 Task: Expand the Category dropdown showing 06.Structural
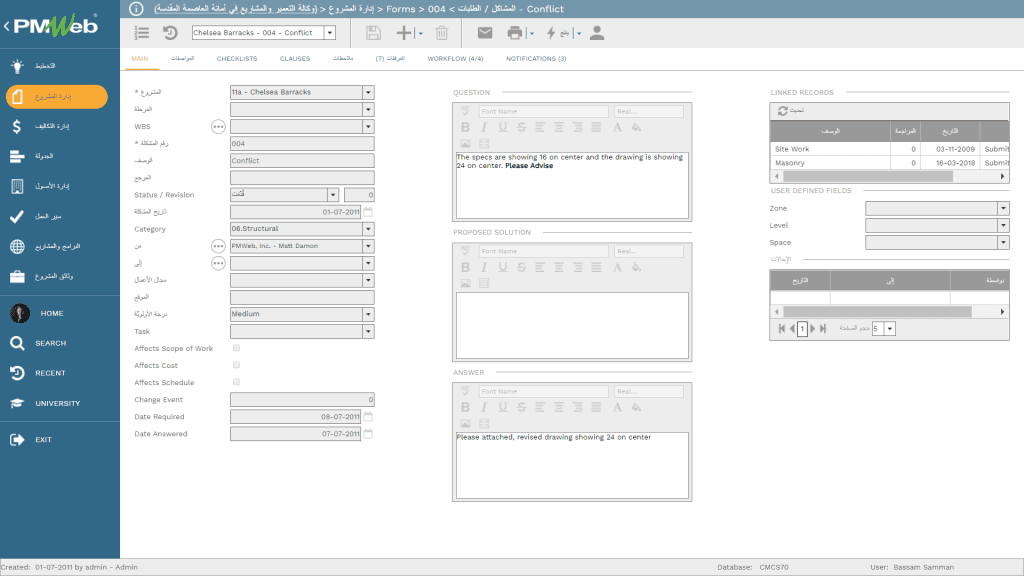368,229
